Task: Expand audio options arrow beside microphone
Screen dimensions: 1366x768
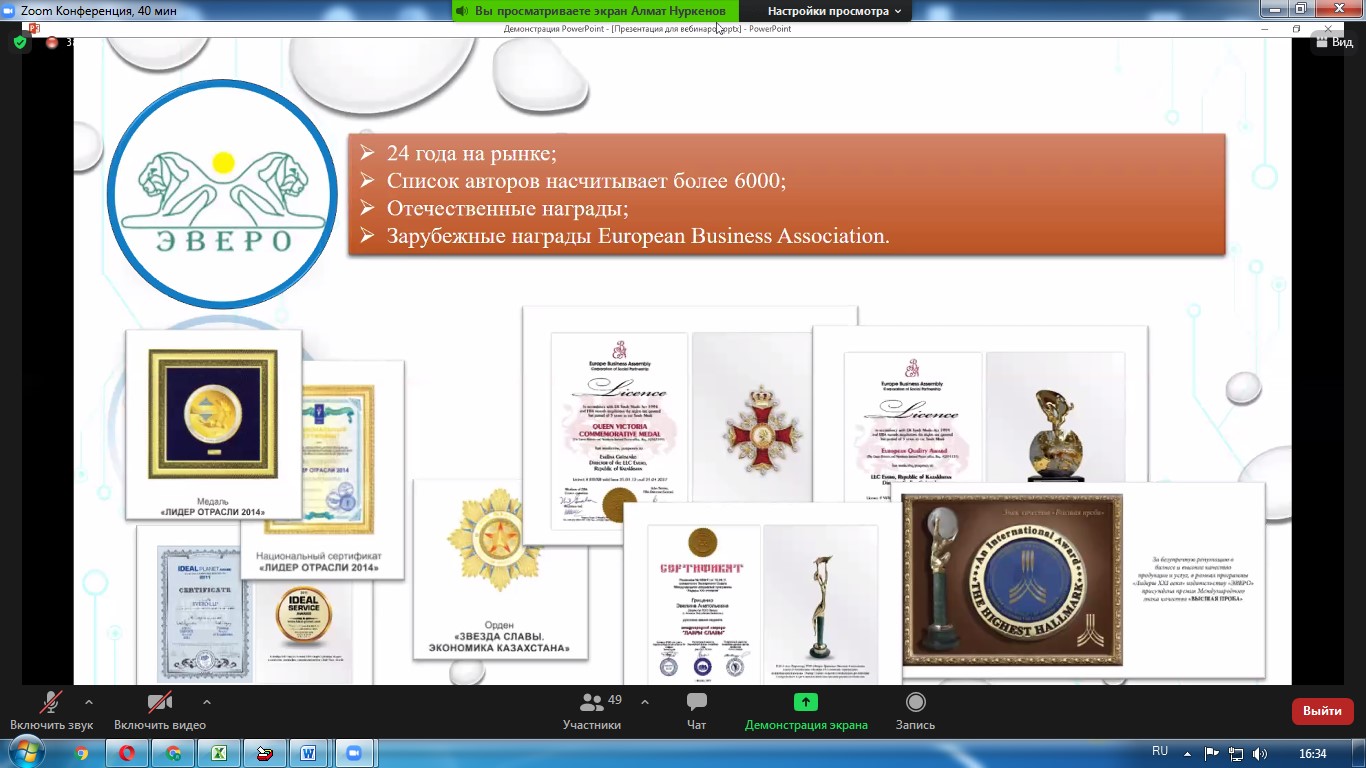Action: coord(89,702)
